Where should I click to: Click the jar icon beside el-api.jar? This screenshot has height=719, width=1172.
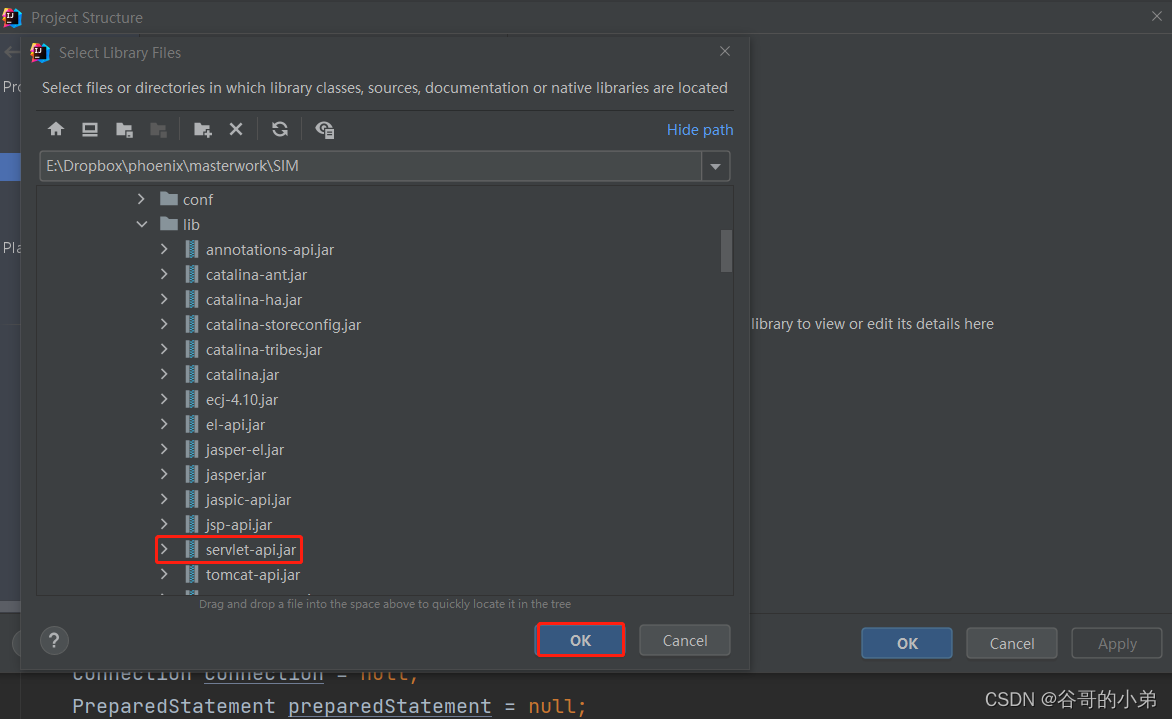192,425
